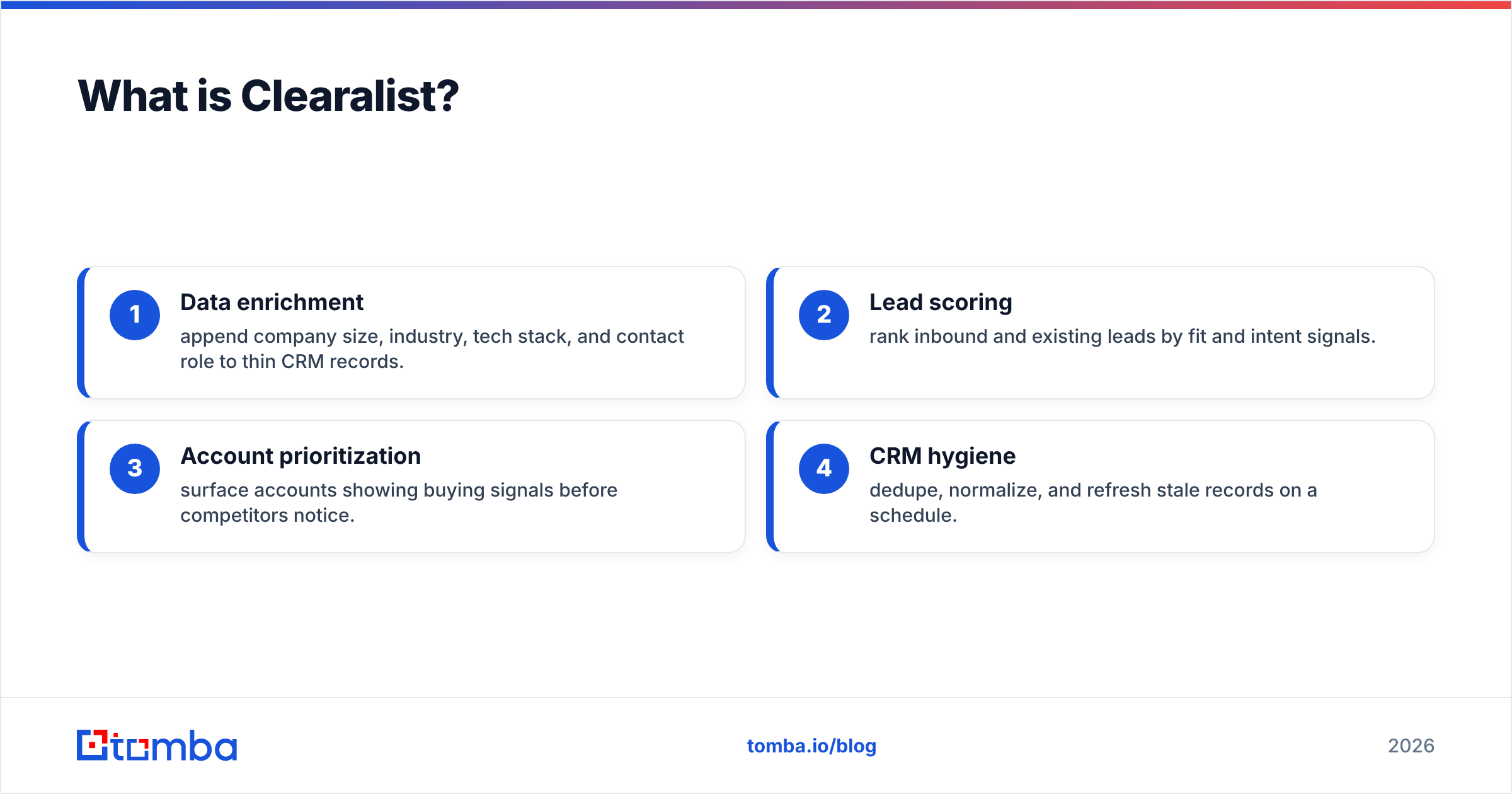Select the CRM hygiene heading
This screenshot has height=794, width=1512.
click(942, 456)
